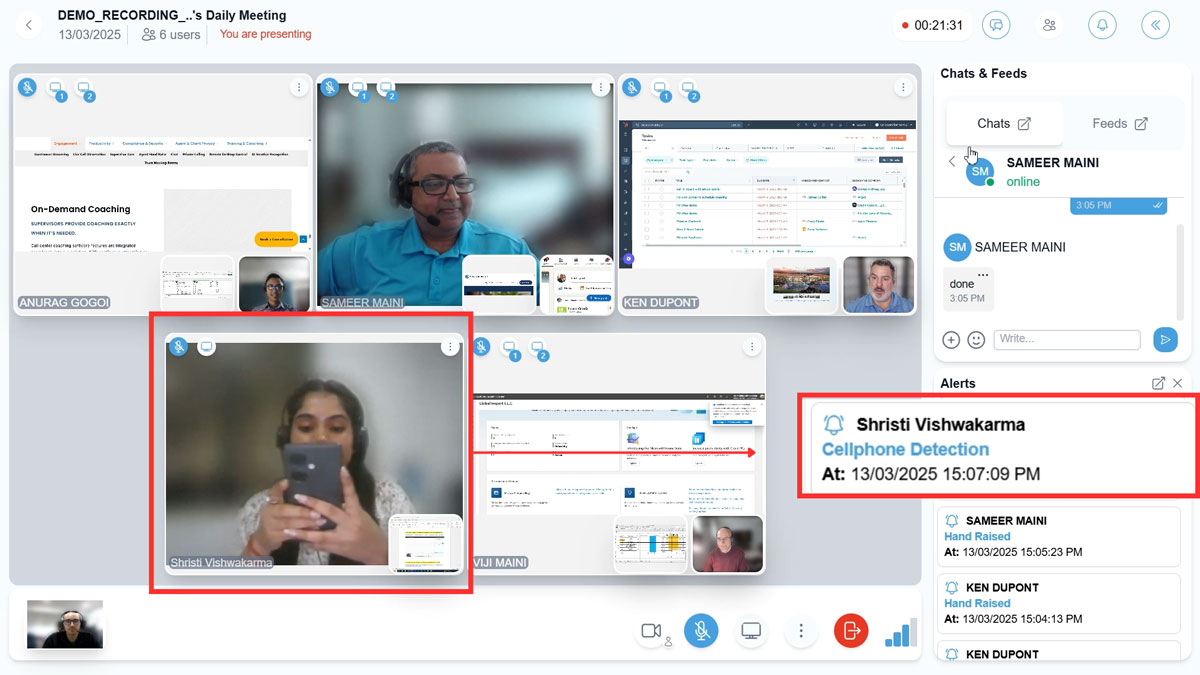Go back using header back arrow
Viewport: 1200px width, 675px height.
coord(29,26)
